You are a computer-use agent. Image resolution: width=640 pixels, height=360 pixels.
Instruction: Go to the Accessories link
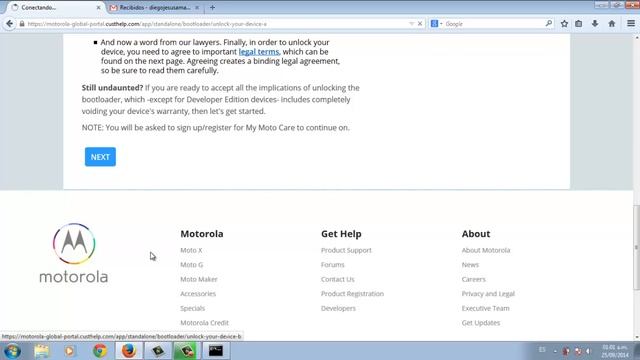point(198,293)
